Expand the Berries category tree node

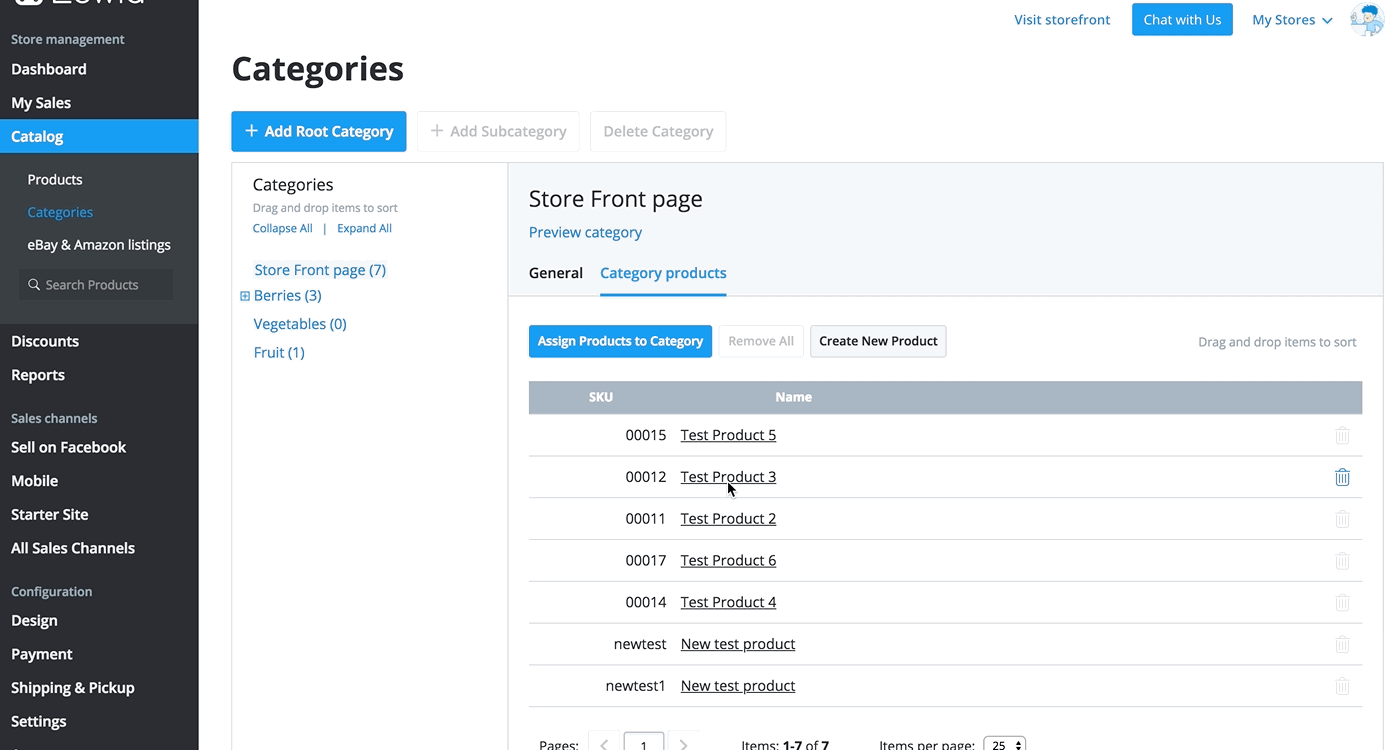245,296
